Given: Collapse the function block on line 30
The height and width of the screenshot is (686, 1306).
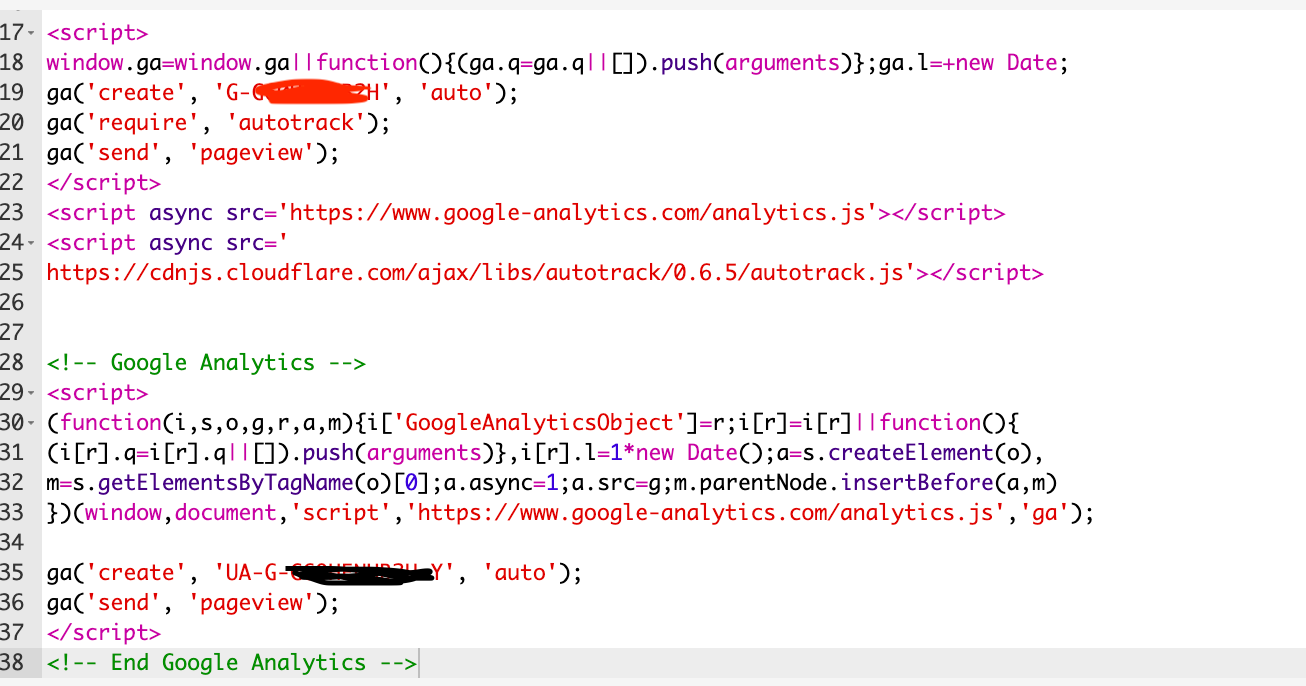Looking at the screenshot, I should click(31, 422).
